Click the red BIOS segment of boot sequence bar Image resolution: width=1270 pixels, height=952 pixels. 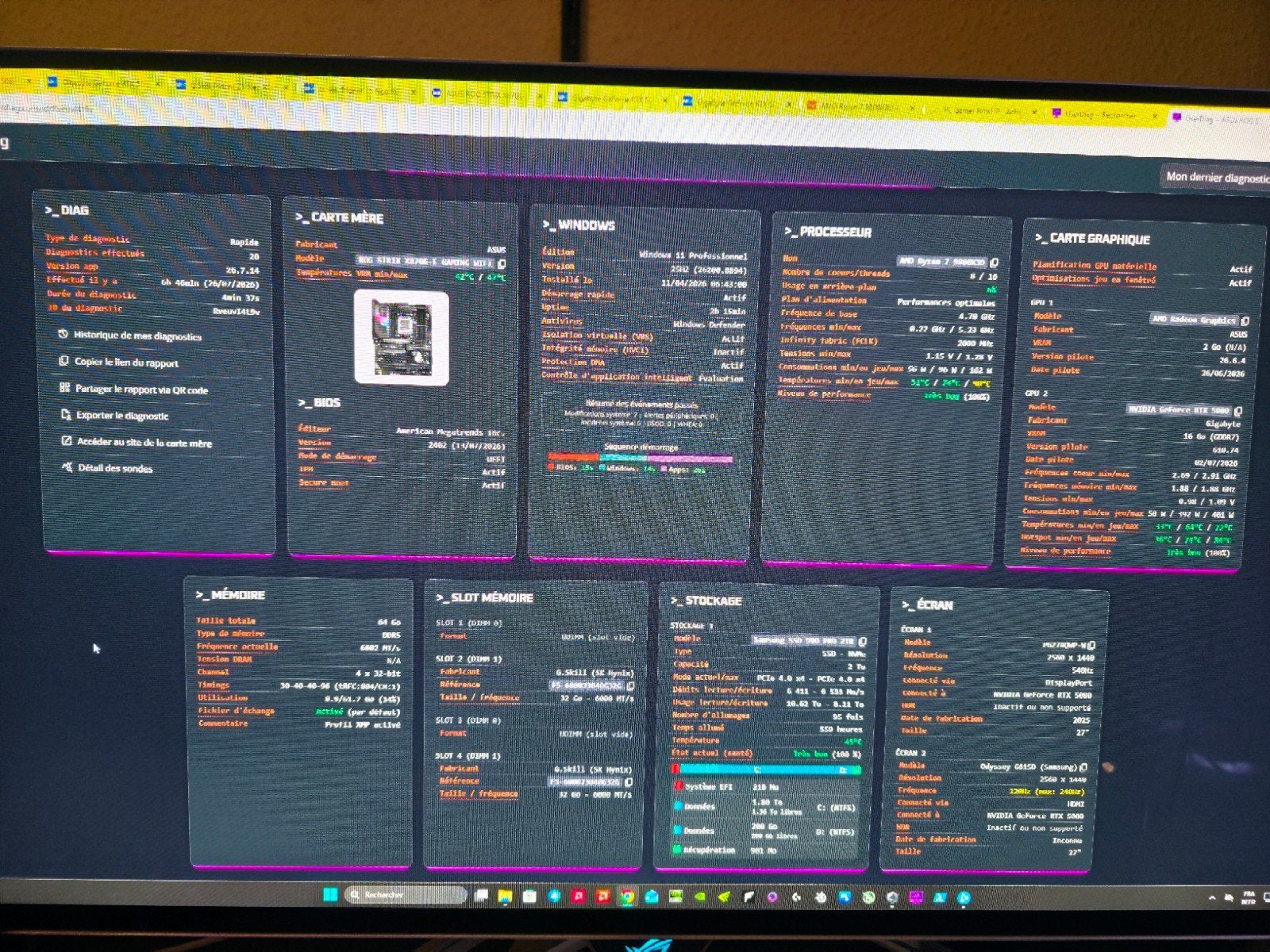(572, 457)
